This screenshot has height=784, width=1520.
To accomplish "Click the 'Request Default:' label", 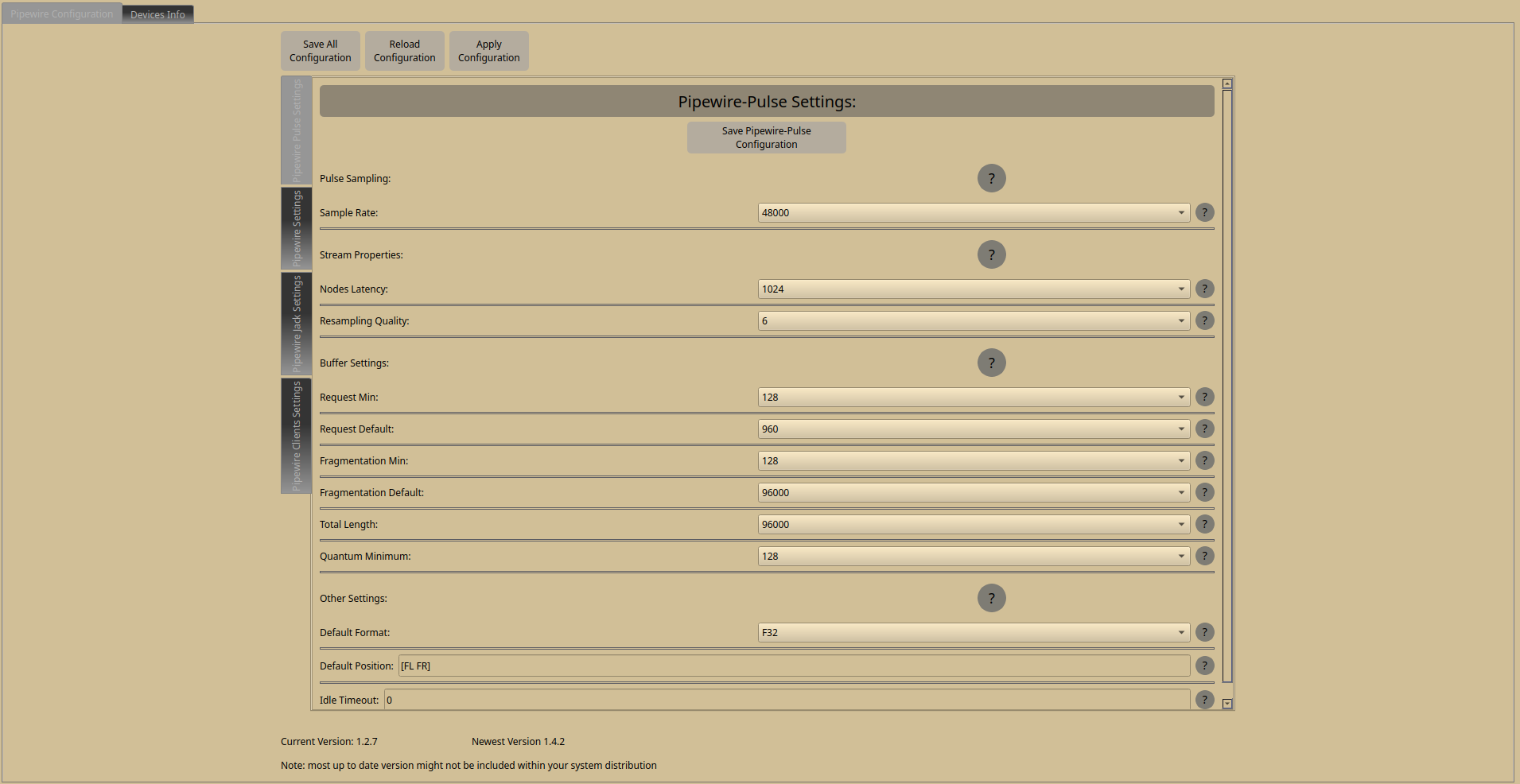I will [x=356, y=429].
